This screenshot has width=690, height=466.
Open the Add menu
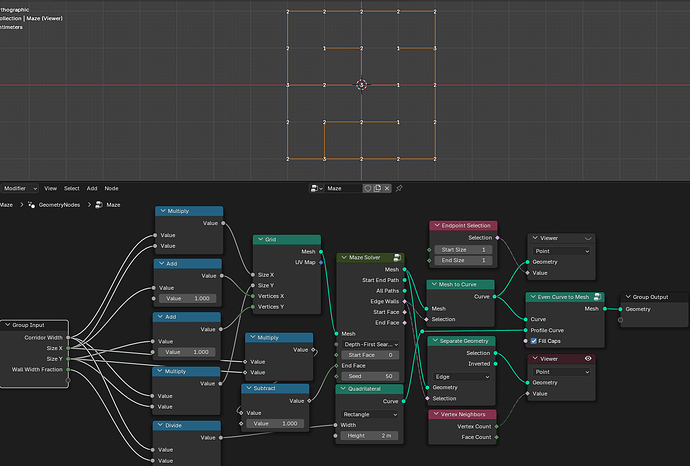point(92,188)
